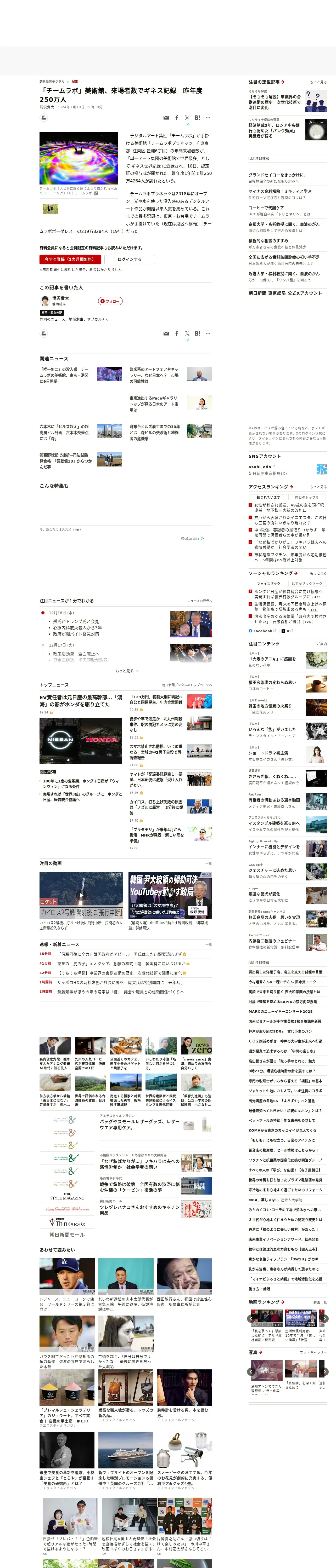Share on Facebook icon below author section

tap(177, 333)
